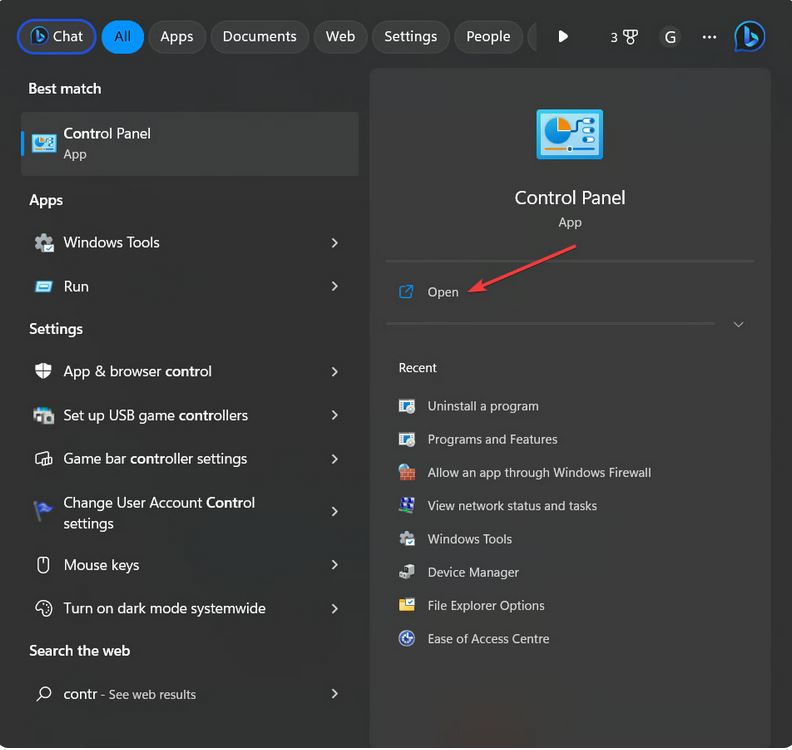Expand the Windows Tools result with its chevron
The width and height of the screenshot is (792, 750).
[x=334, y=243]
